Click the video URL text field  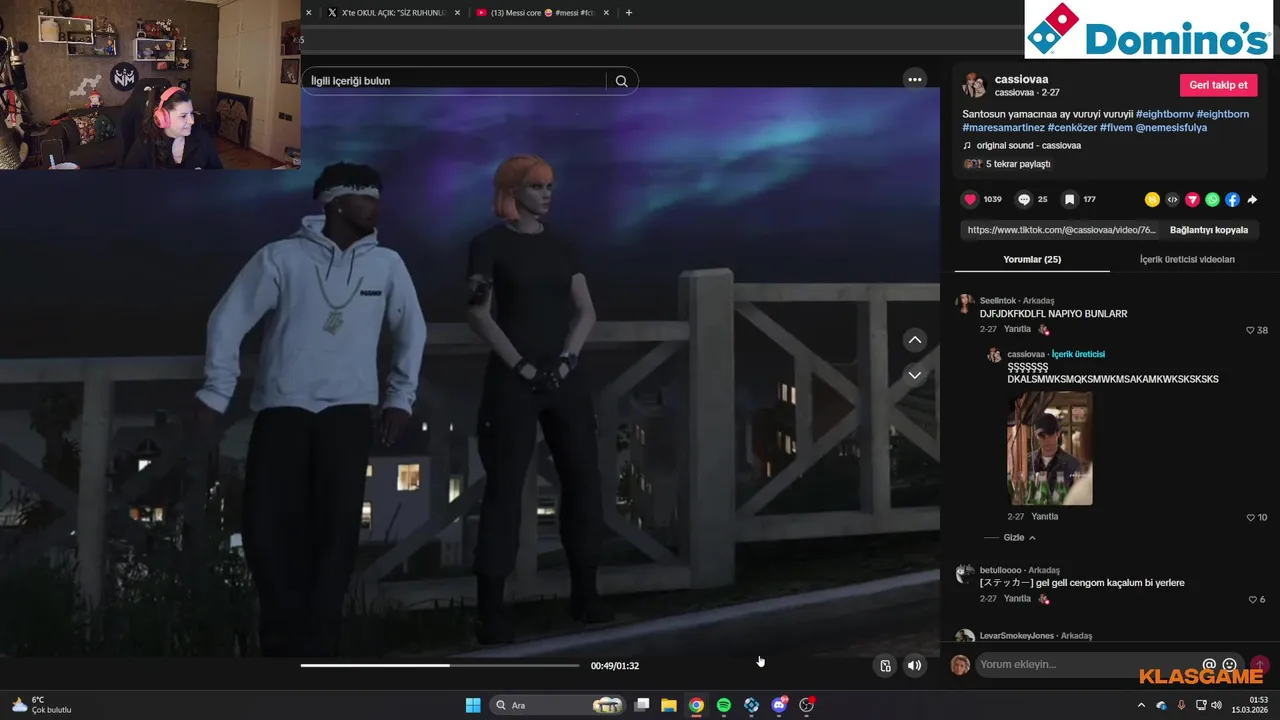(x=1061, y=230)
